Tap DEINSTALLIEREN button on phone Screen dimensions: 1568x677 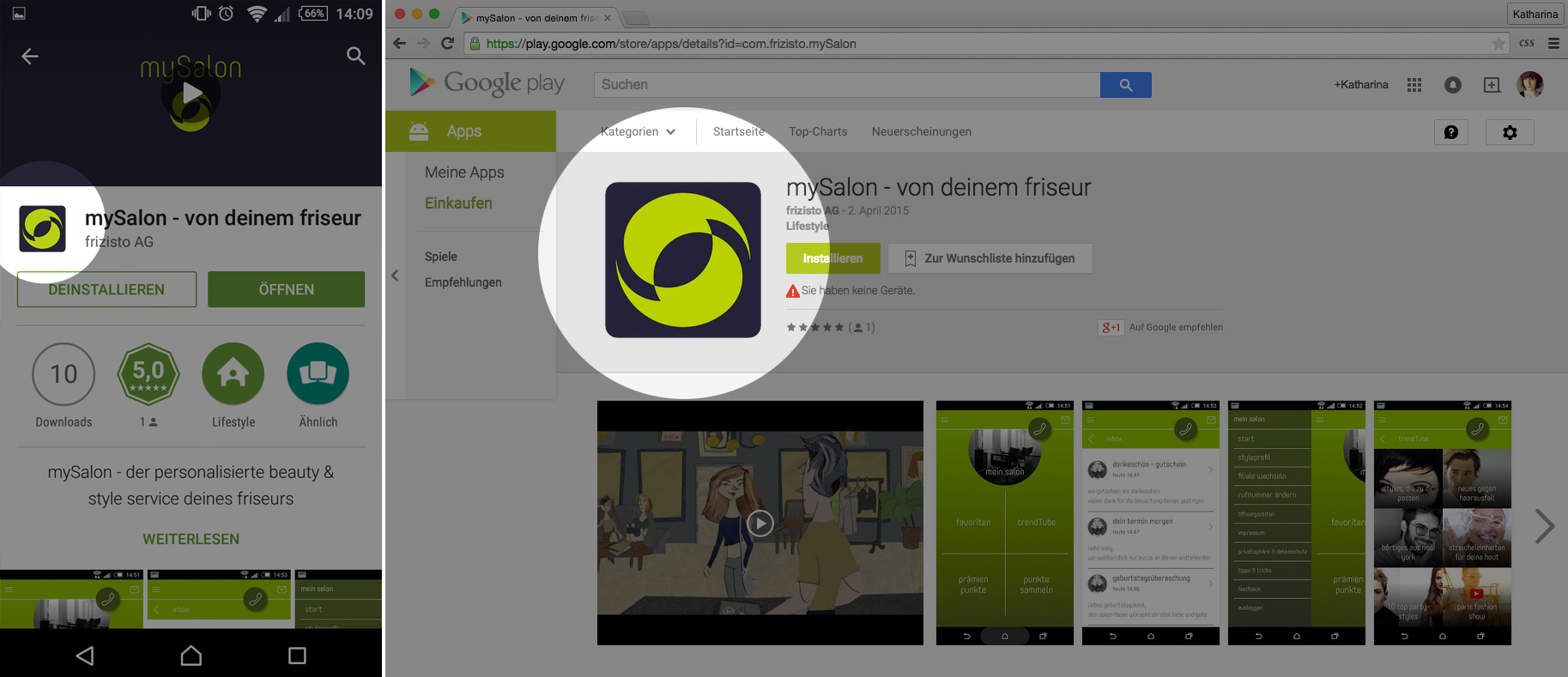[106, 289]
